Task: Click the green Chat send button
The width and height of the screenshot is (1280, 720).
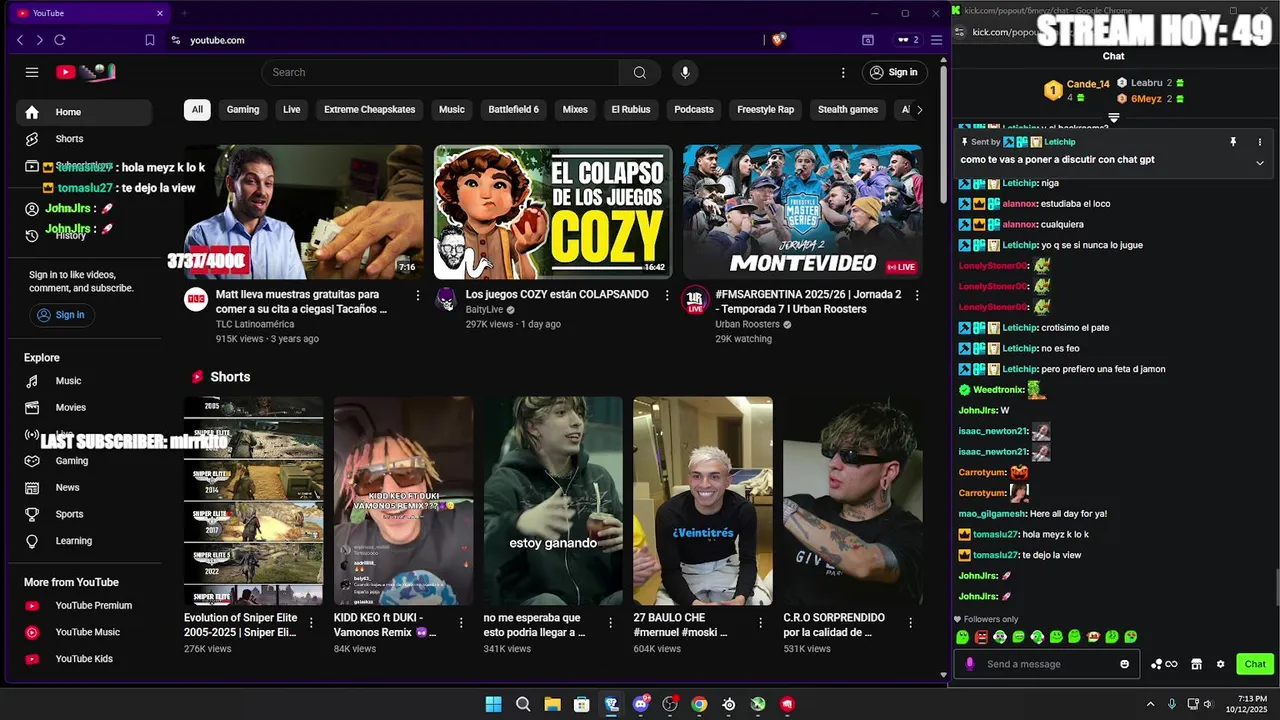Action: click(x=1255, y=664)
